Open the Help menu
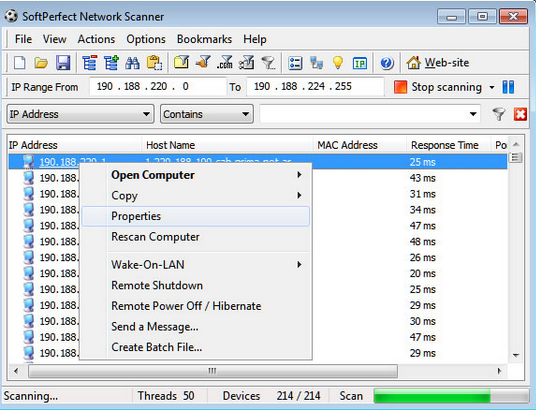 point(255,39)
